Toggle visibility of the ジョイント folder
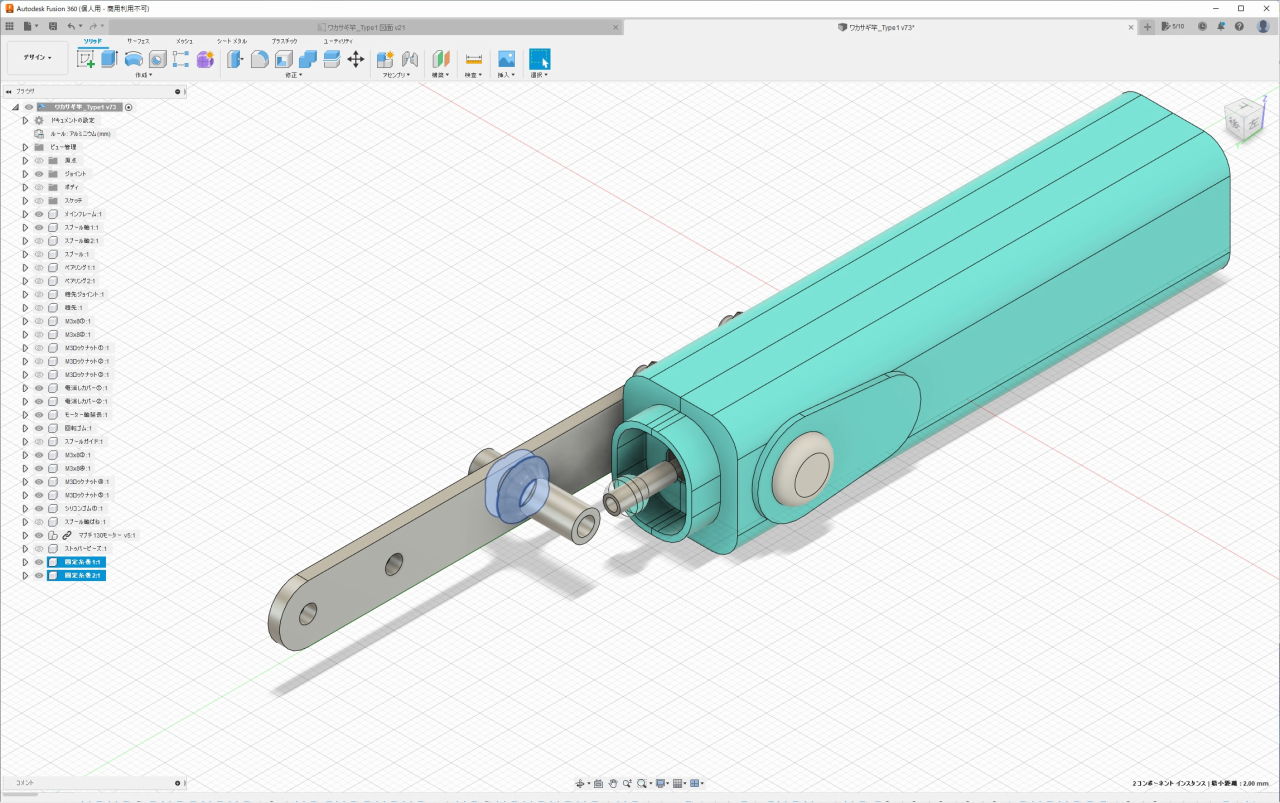Viewport: 1280px width, 803px height. click(39, 174)
